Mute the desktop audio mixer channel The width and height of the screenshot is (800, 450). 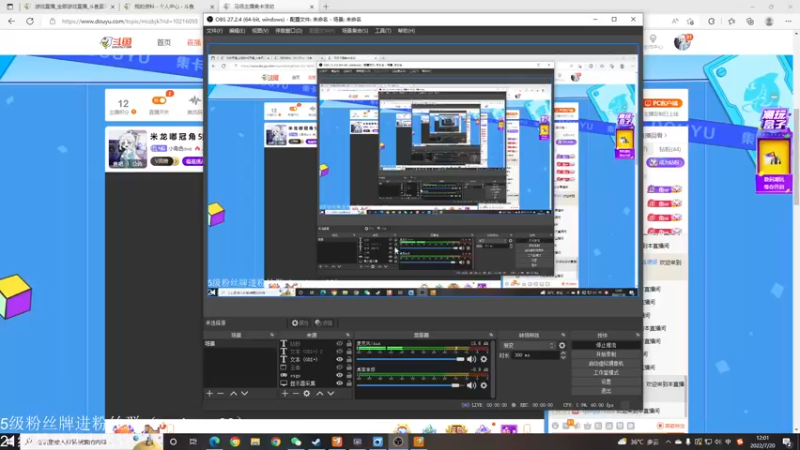(471, 385)
